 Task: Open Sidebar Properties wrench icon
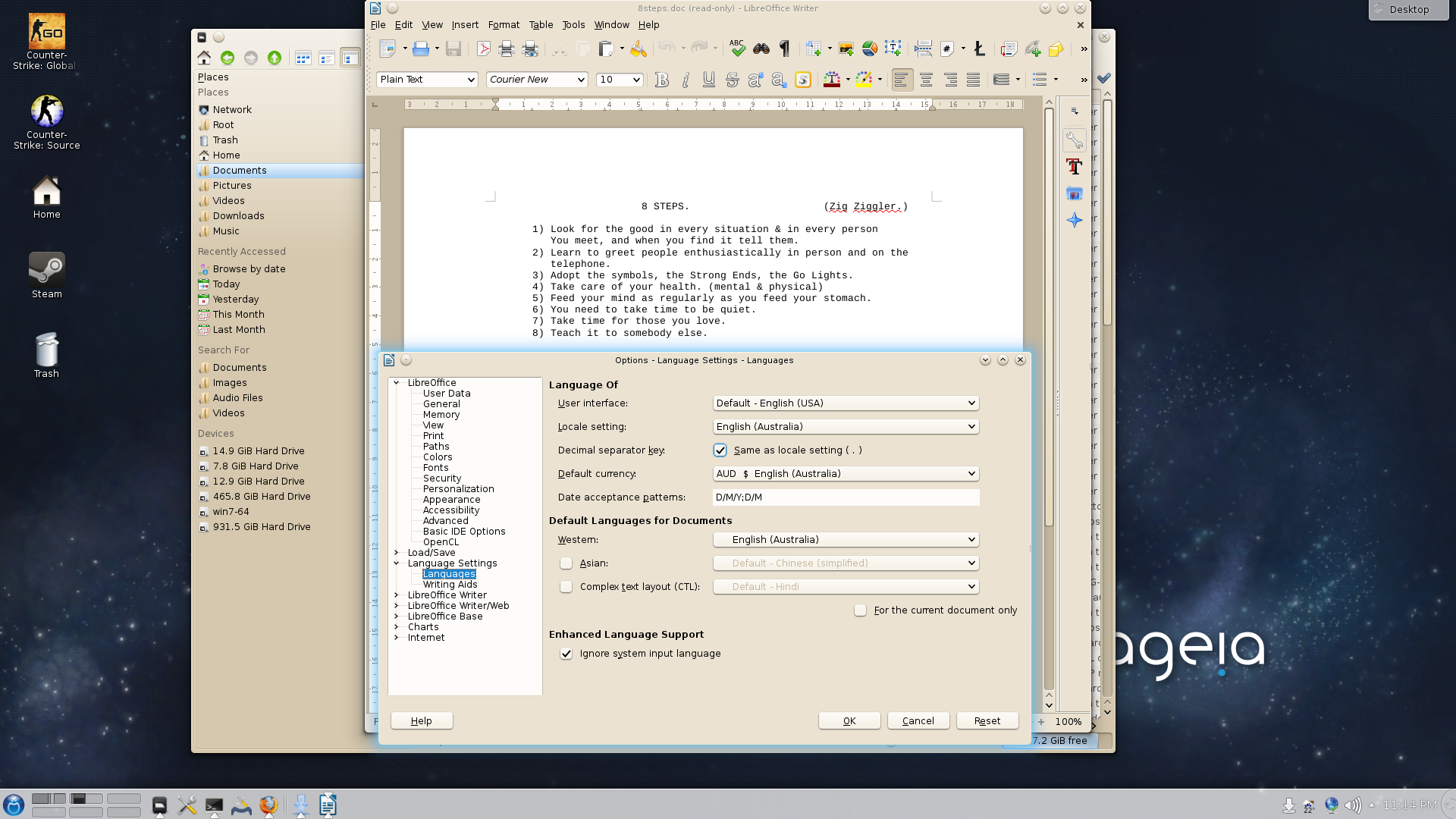(1074, 140)
